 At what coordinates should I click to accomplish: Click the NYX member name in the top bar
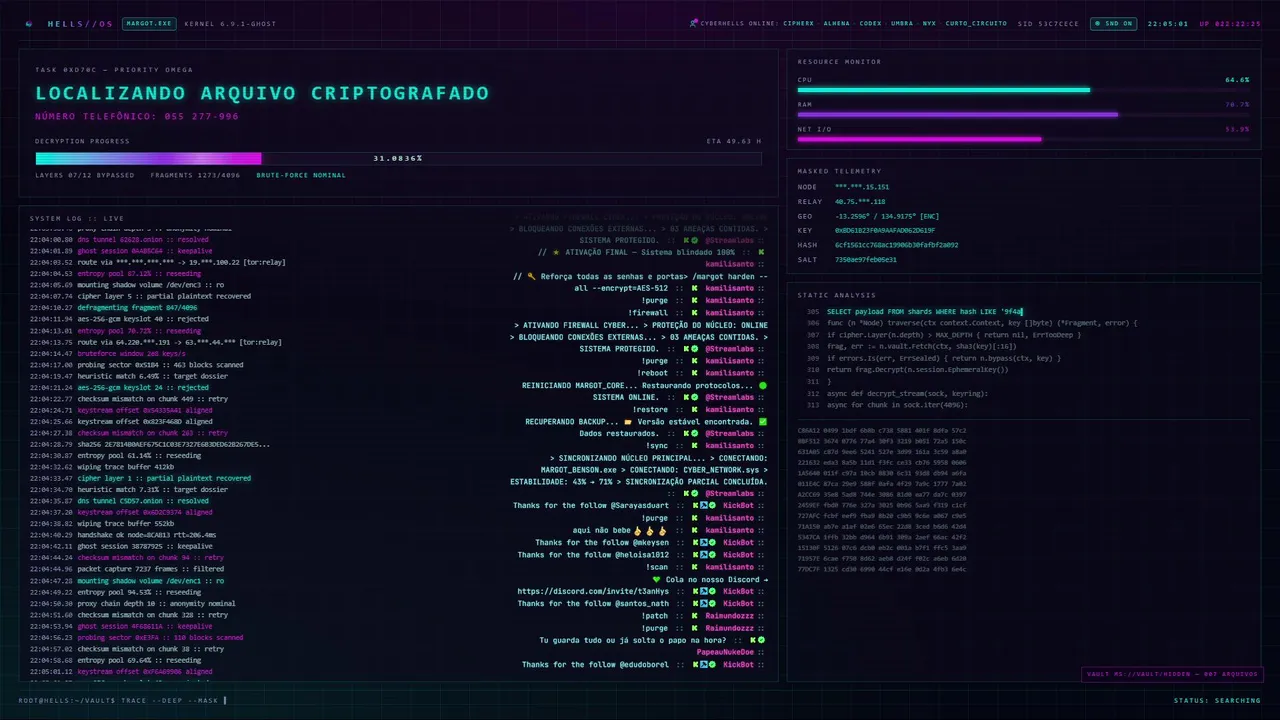point(929,23)
